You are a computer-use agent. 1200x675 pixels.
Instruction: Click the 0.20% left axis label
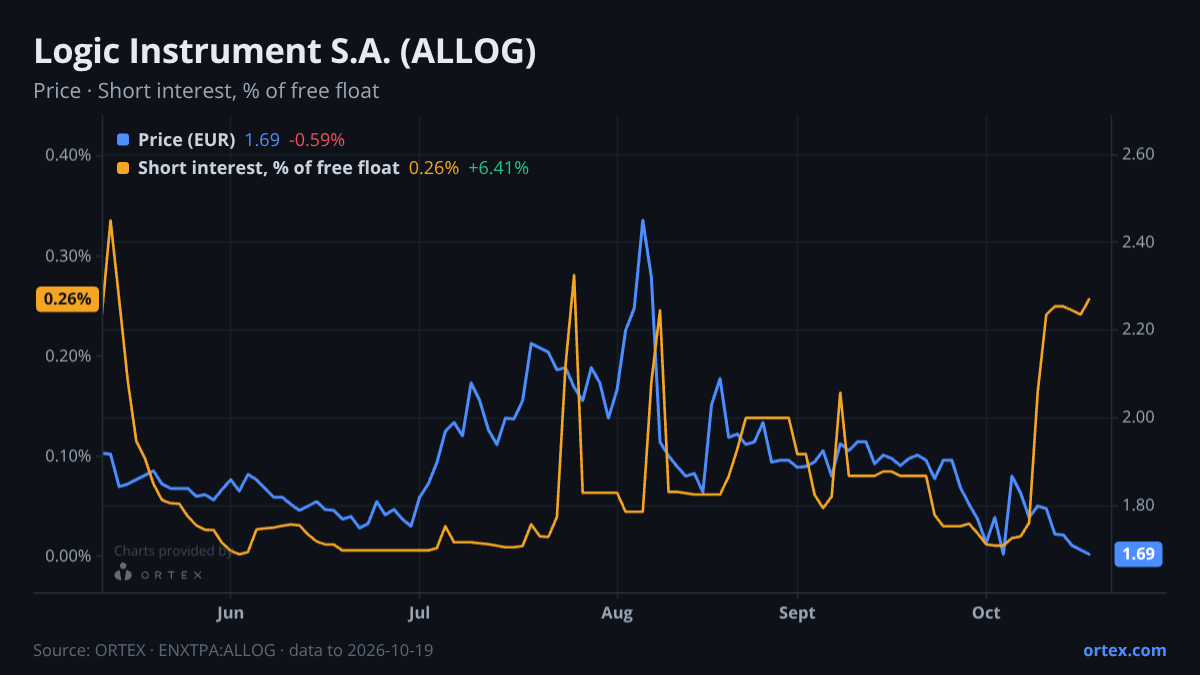point(68,356)
